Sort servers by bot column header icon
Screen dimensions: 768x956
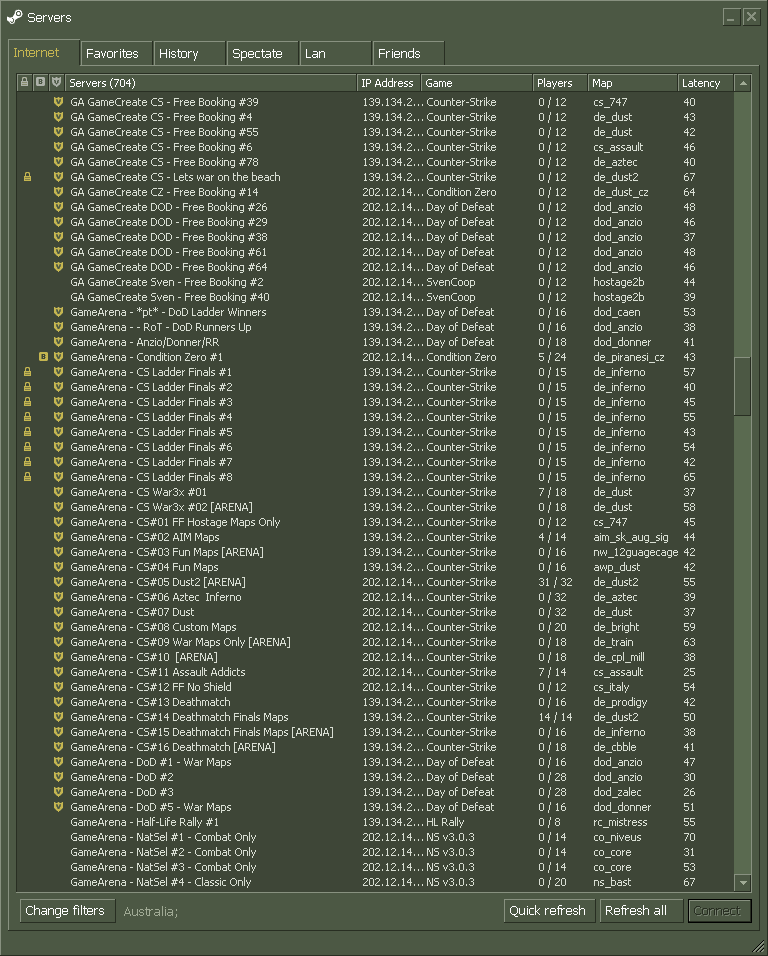click(x=40, y=82)
